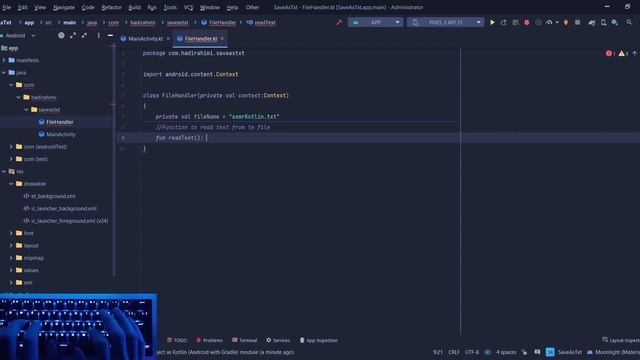
Task: Click the Apply Changes and Restart Activity icon
Action: click(x=504, y=22)
